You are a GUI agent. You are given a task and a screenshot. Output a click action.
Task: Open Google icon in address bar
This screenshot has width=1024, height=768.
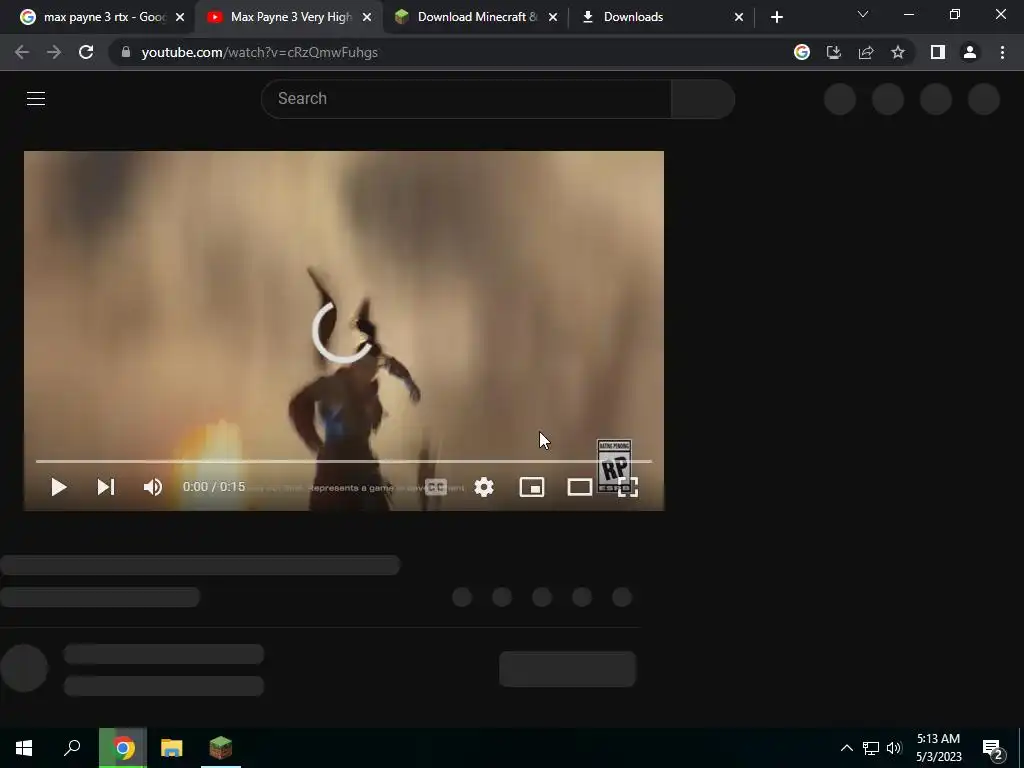coord(802,52)
